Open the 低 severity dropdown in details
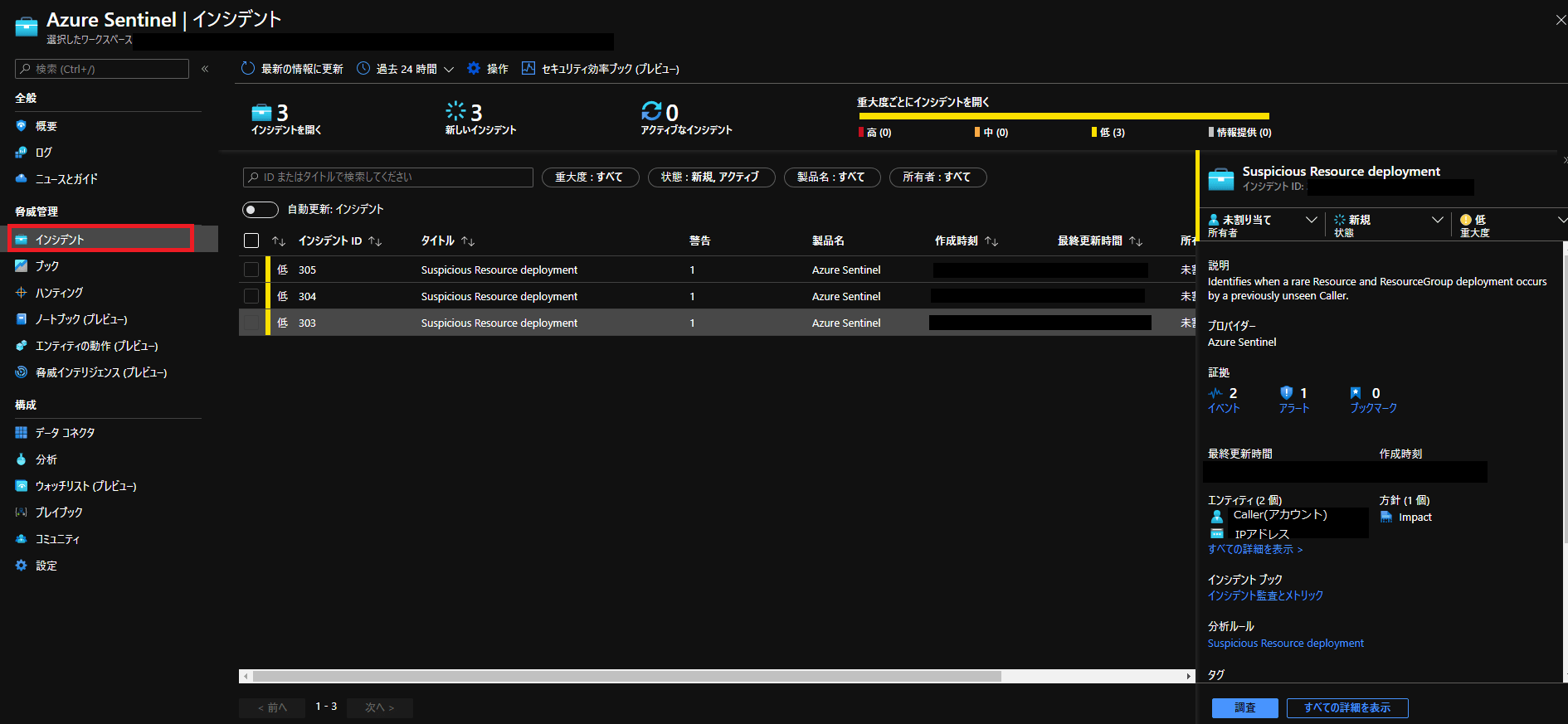1568x724 pixels. point(1512,225)
